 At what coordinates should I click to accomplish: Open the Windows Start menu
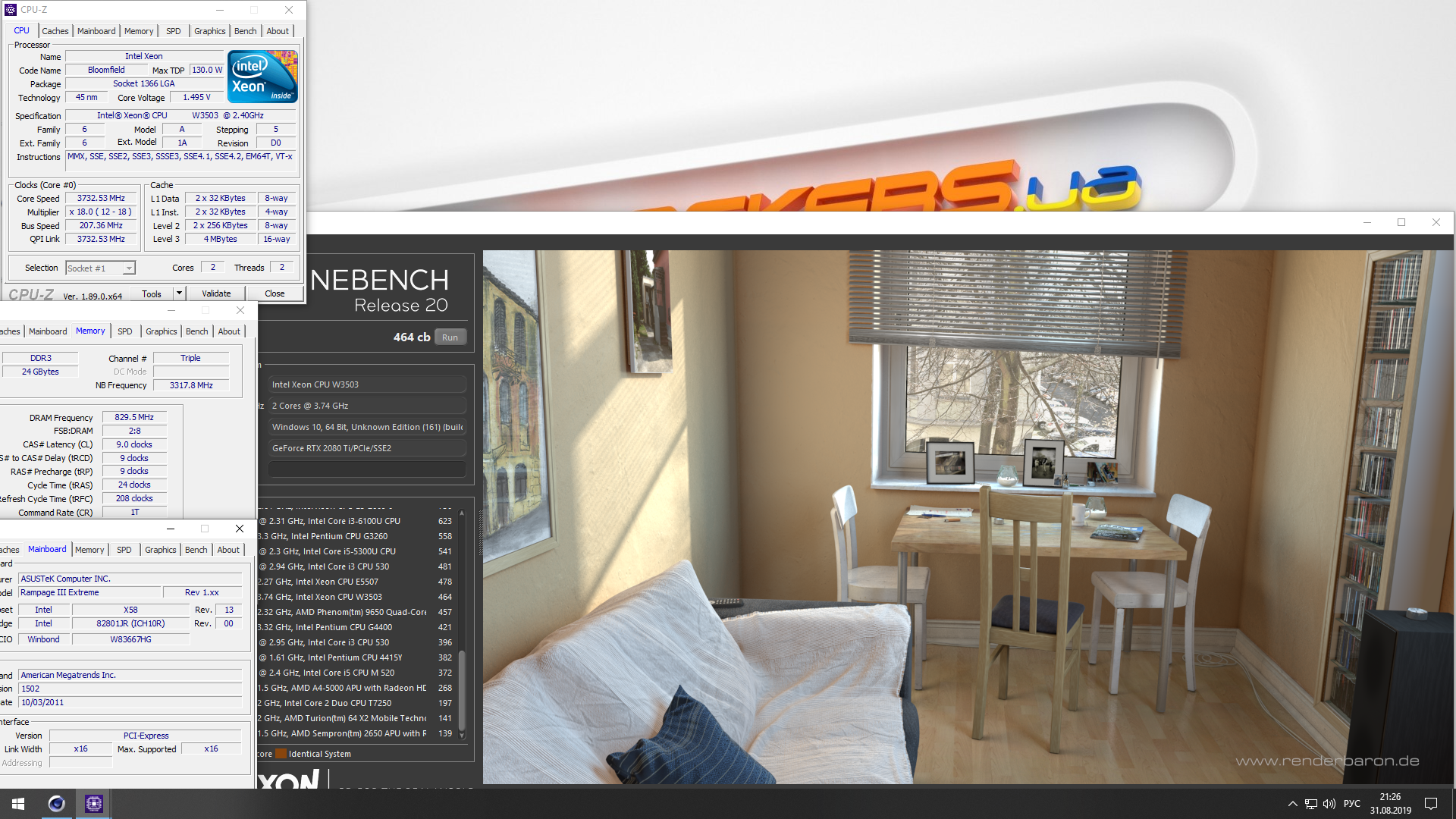[18, 804]
